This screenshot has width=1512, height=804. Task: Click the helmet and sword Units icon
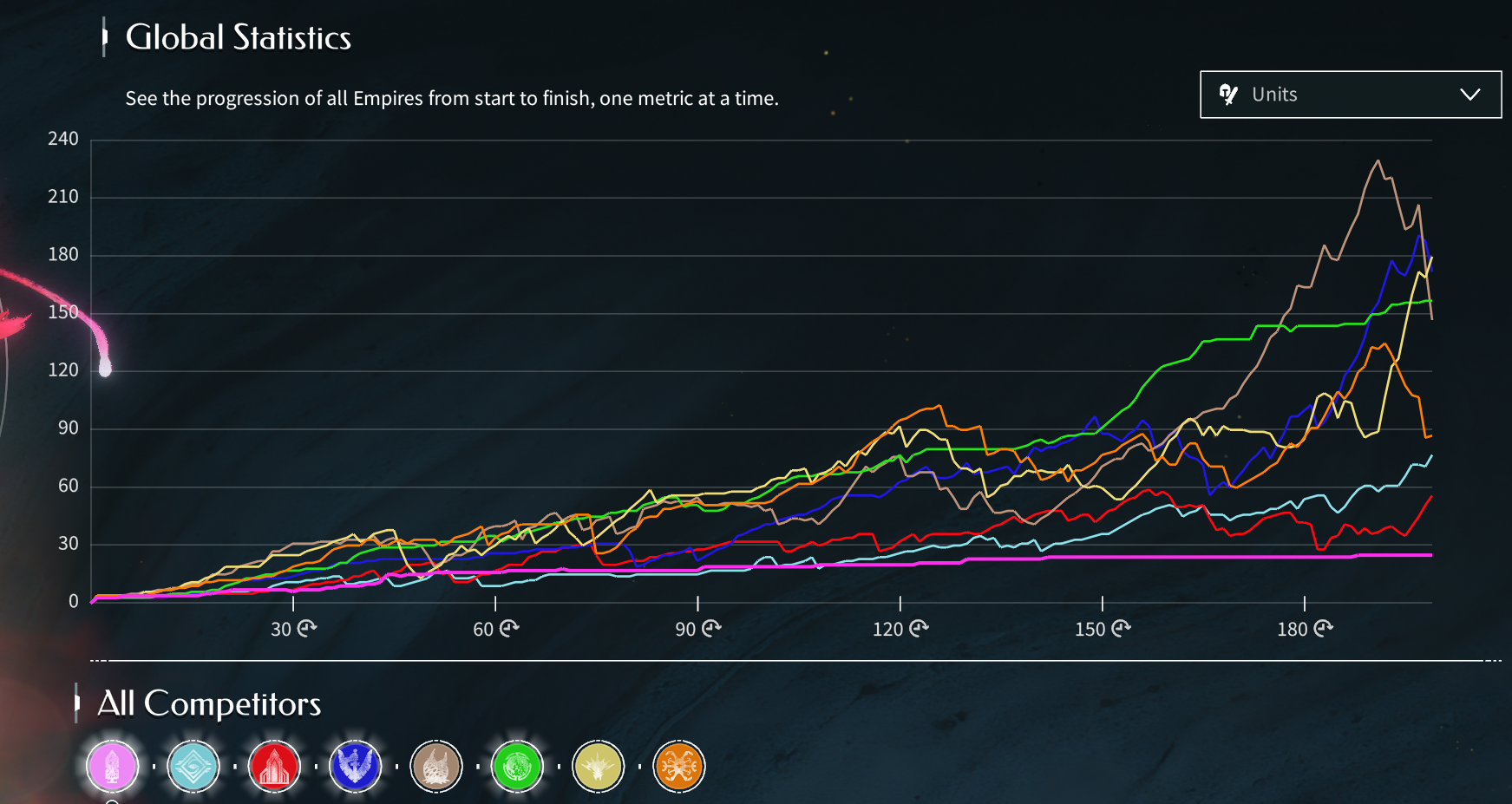coord(1228,95)
